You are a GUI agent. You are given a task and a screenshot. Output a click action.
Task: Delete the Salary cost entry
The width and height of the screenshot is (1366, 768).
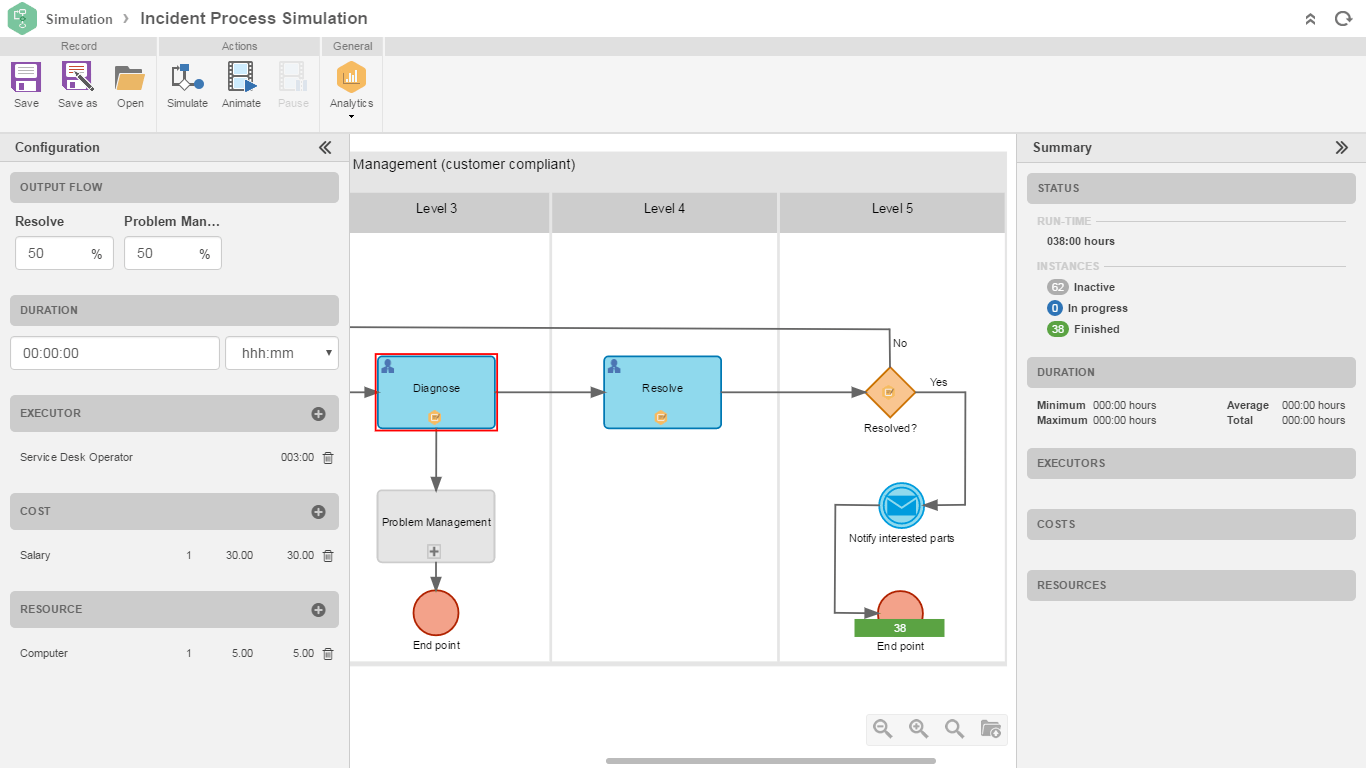[328, 555]
